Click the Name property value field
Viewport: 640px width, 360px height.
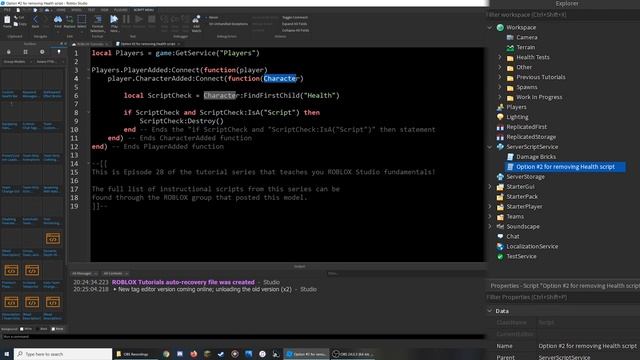tap(588, 346)
